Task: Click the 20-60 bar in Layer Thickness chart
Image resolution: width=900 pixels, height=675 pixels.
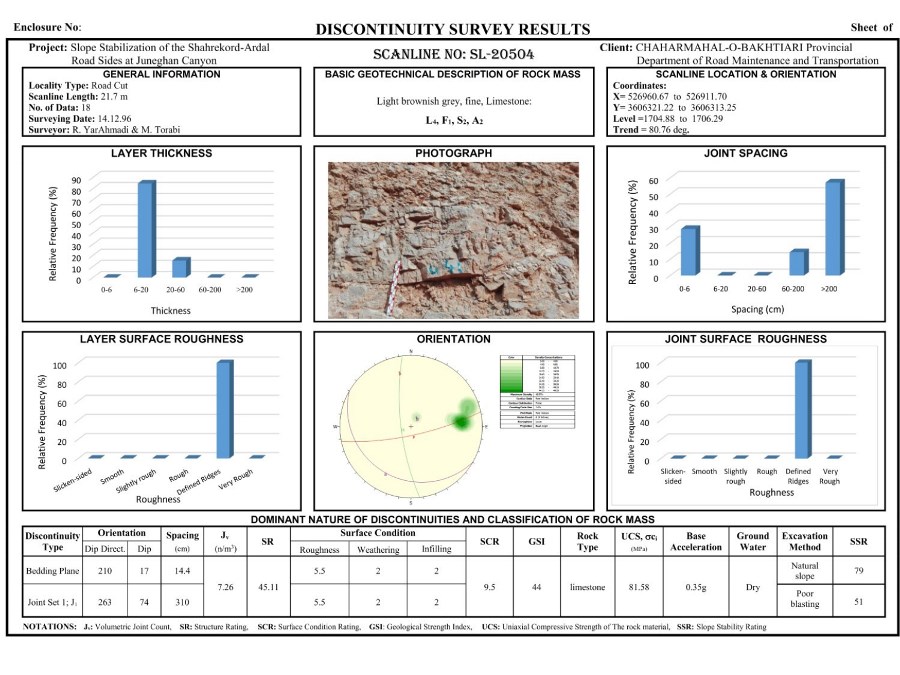Action: click(181, 267)
